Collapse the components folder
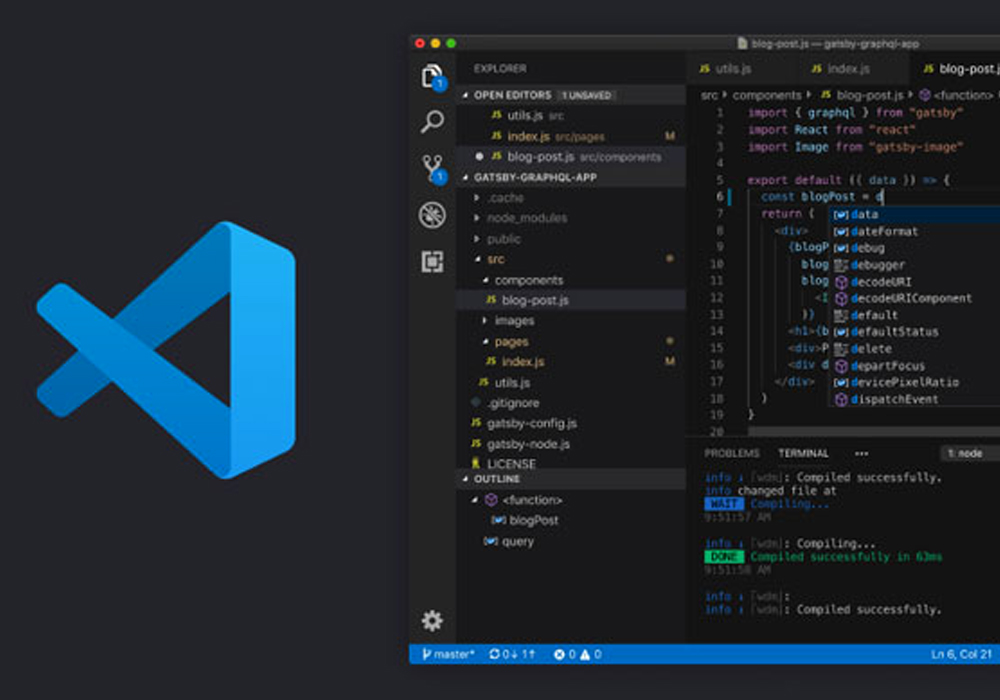The height and width of the screenshot is (700, 1000). point(485,280)
